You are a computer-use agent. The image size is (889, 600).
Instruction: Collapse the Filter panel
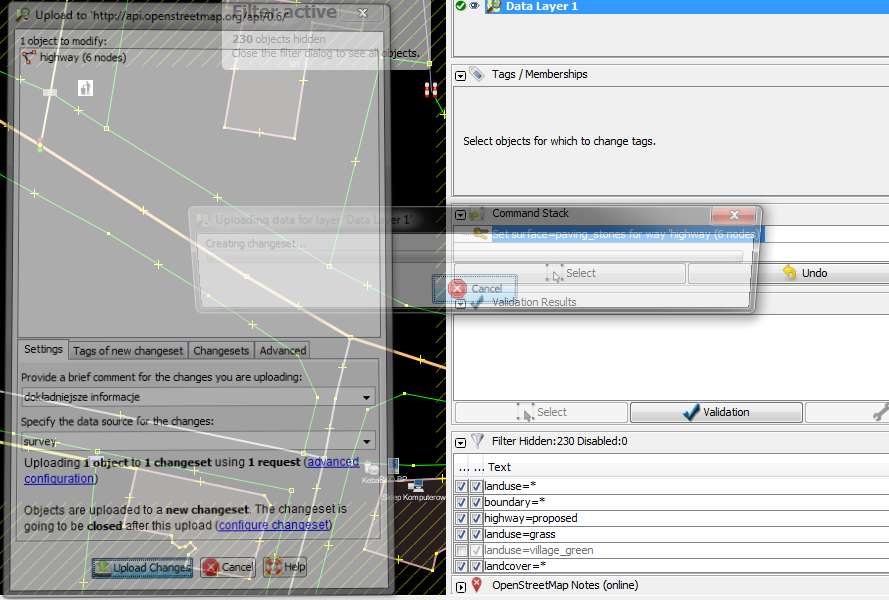click(x=461, y=441)
